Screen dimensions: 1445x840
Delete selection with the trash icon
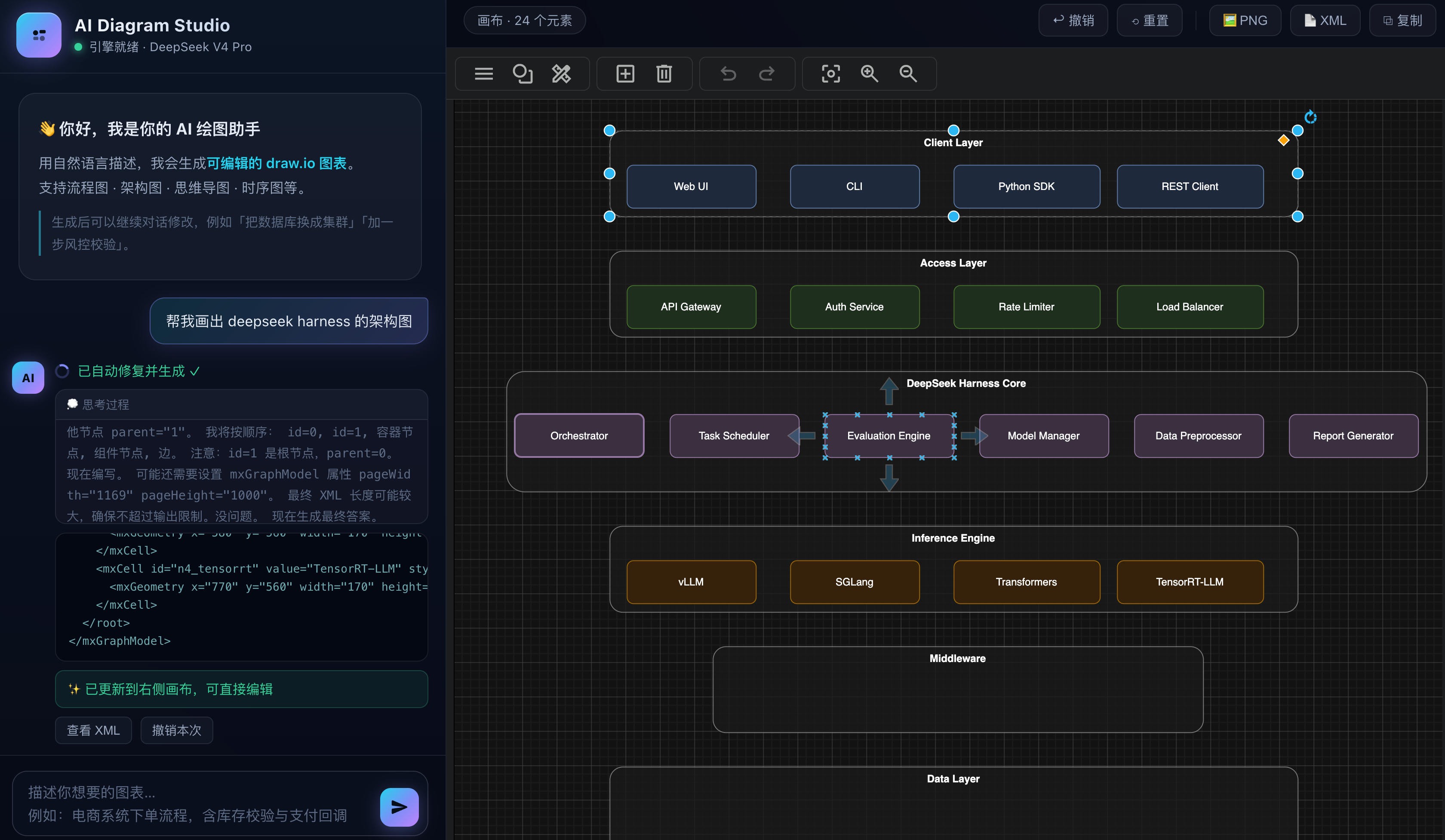click(x=664, y=74)
